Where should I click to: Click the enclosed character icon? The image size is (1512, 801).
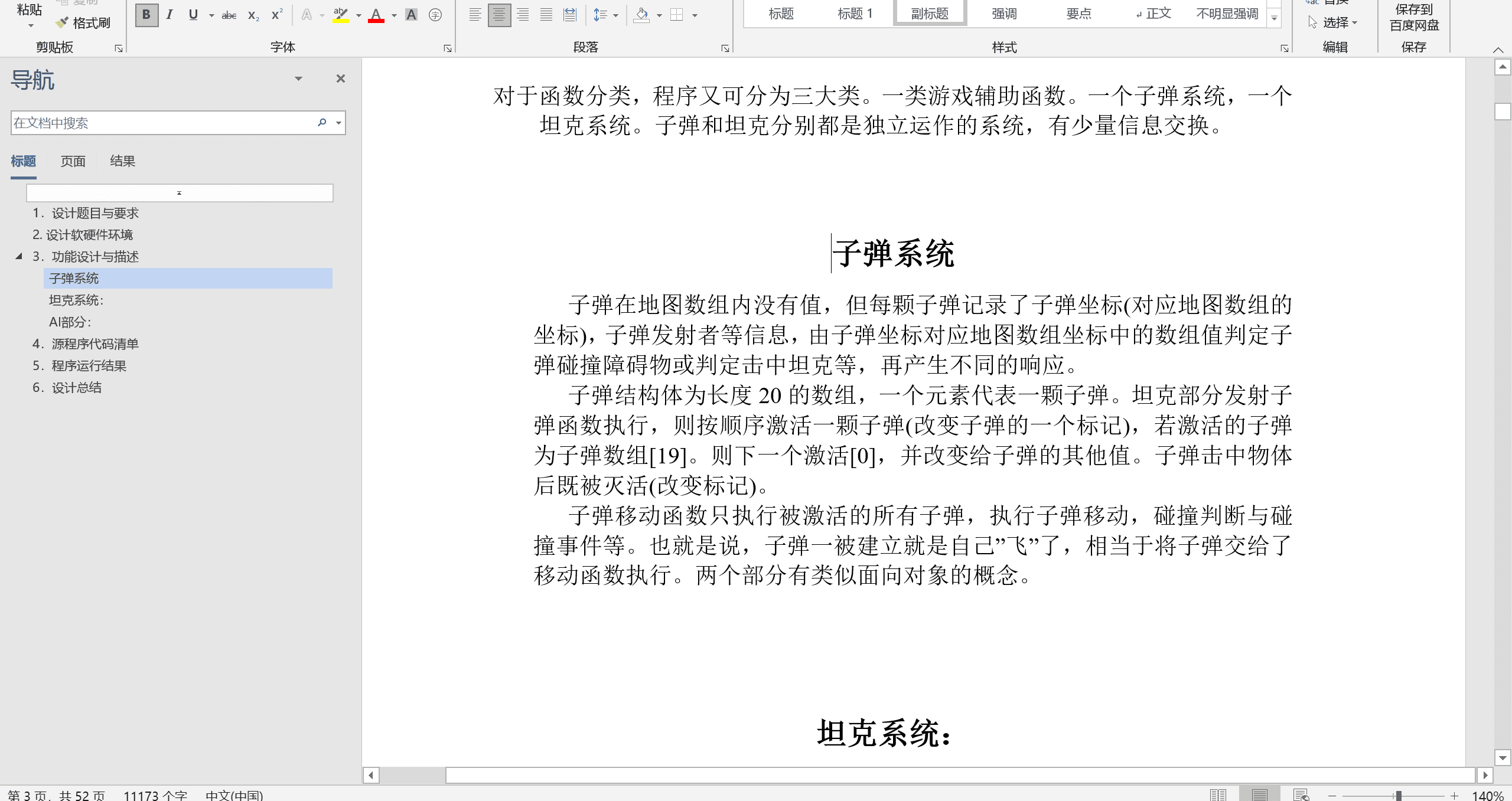click(x=435, y=15)
